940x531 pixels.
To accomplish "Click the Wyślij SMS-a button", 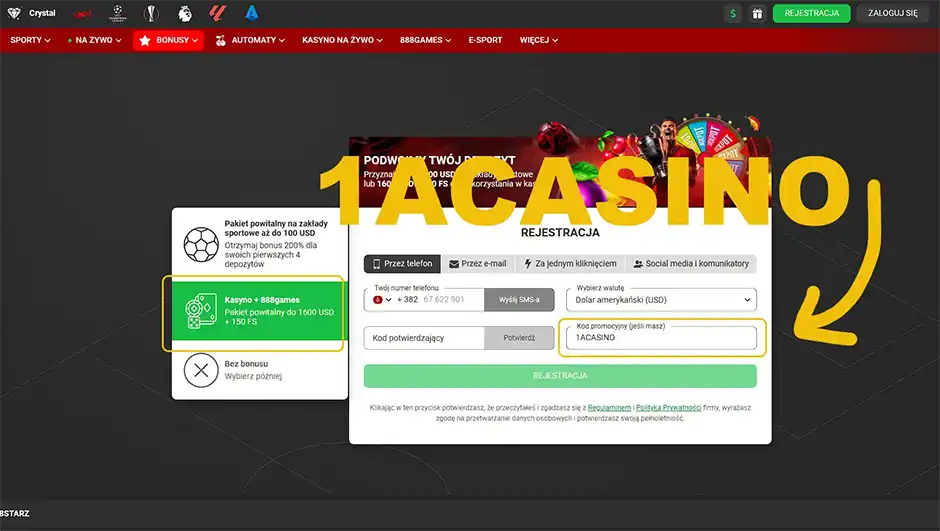I will pos(519,300).
